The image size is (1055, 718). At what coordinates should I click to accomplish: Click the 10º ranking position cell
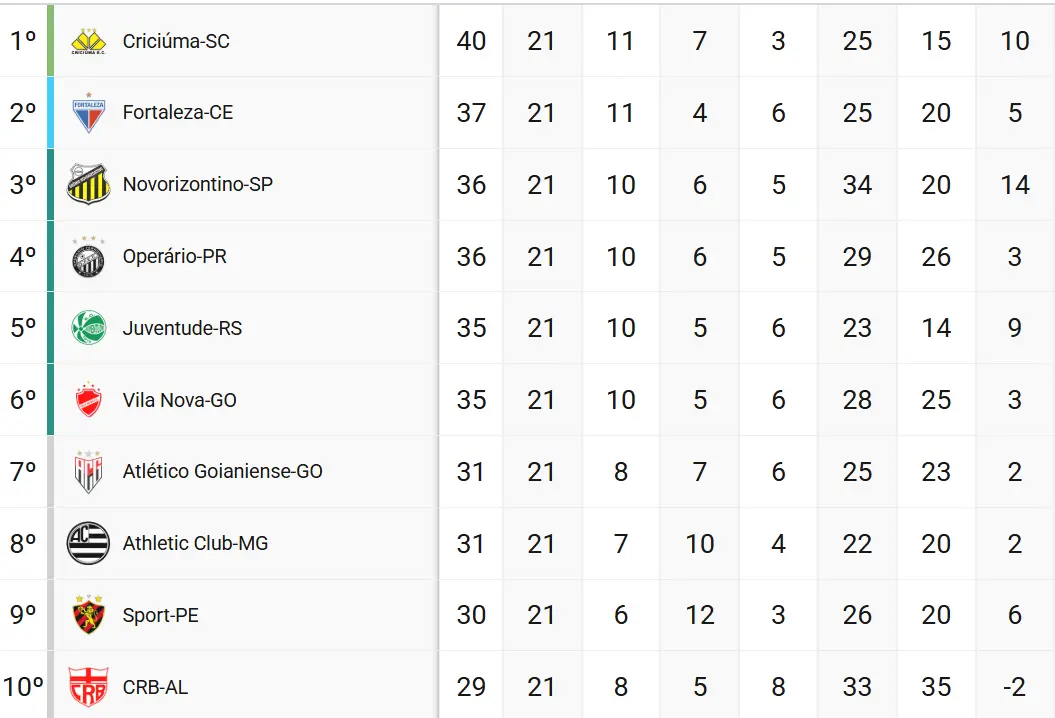tap(24, 686)
